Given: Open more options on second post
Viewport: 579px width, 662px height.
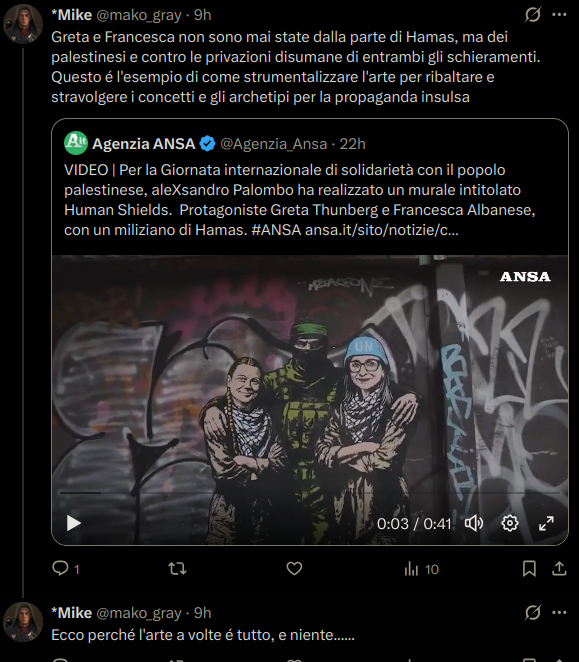Looking at the screenshot, I should click(x=559, y=613).
